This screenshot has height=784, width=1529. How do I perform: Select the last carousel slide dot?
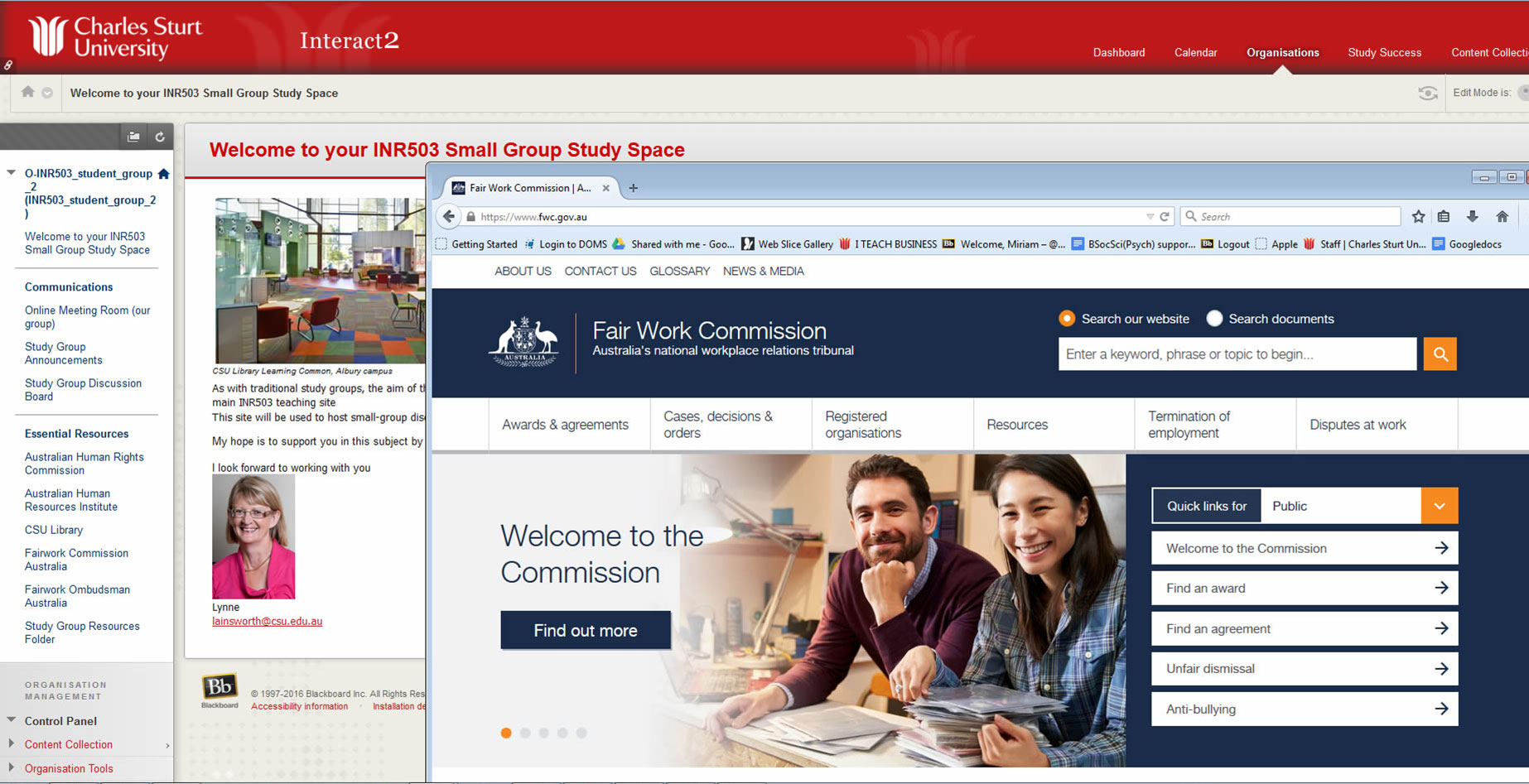point(581,733)
